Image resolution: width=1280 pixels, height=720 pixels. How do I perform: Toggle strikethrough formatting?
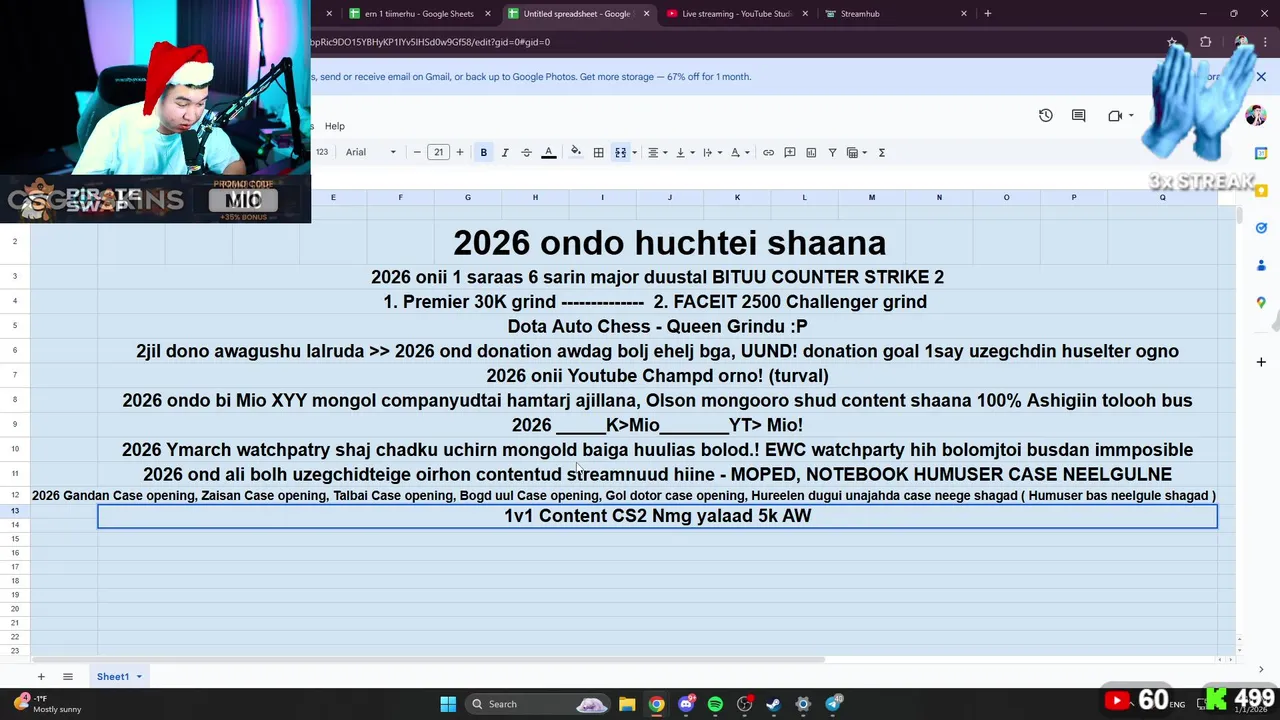(x=526, y=152)
